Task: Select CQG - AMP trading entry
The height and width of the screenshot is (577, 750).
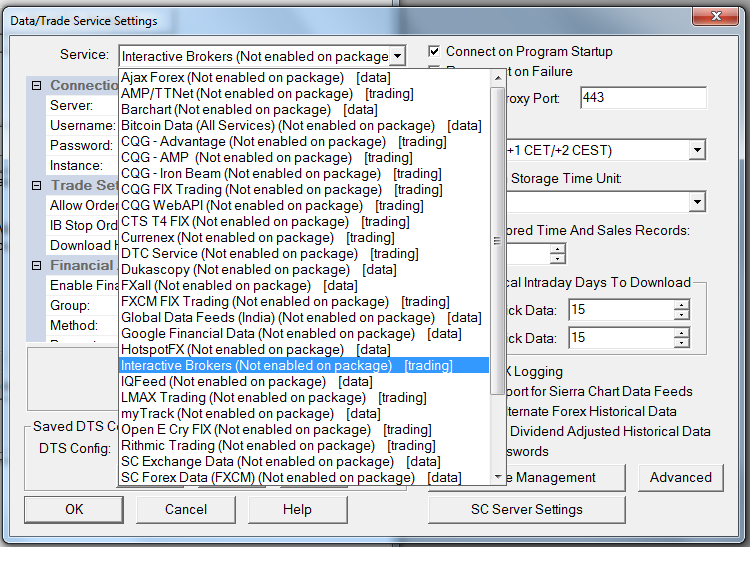Action: tap(304, 157)
